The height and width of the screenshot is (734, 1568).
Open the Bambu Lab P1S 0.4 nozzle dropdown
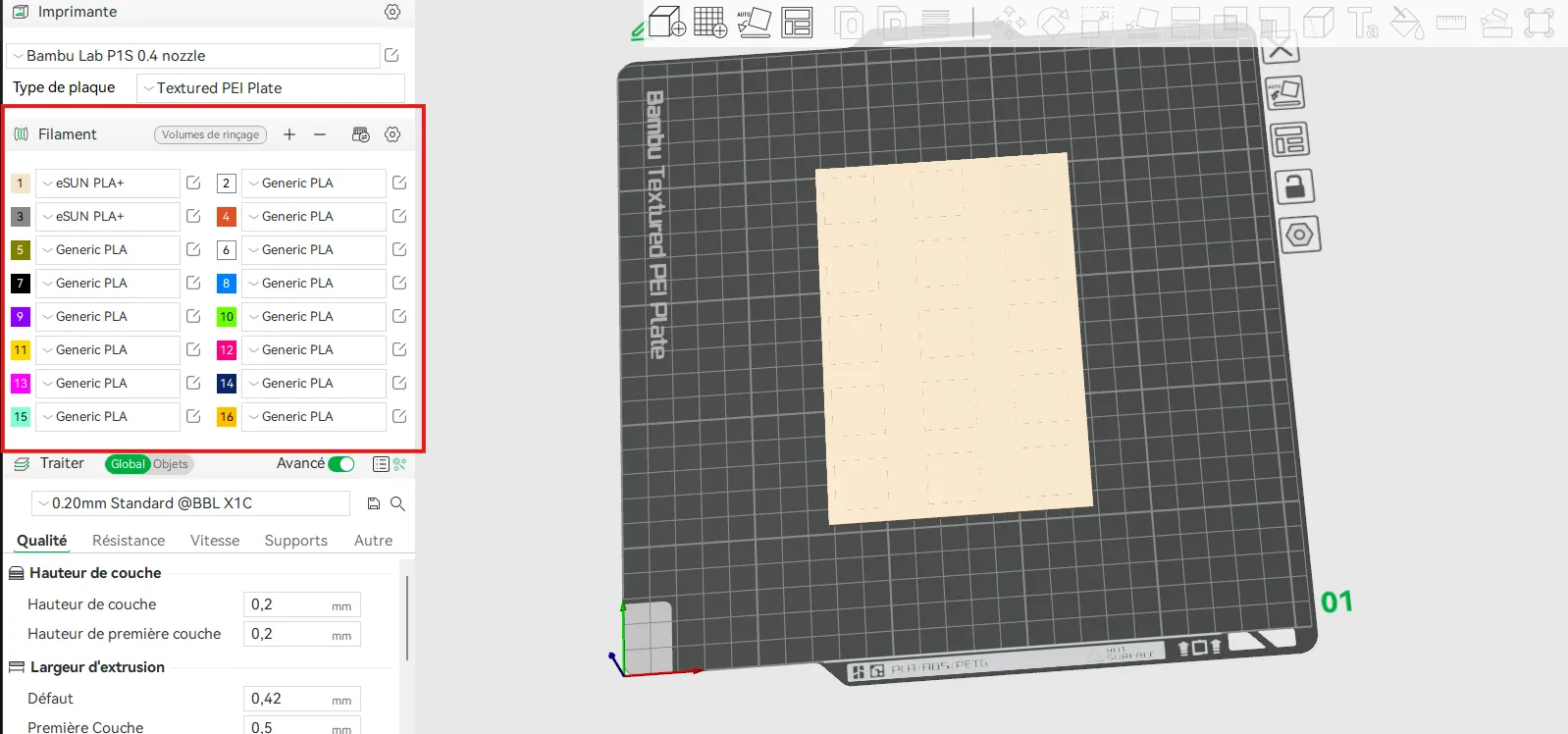click(193, 56)
